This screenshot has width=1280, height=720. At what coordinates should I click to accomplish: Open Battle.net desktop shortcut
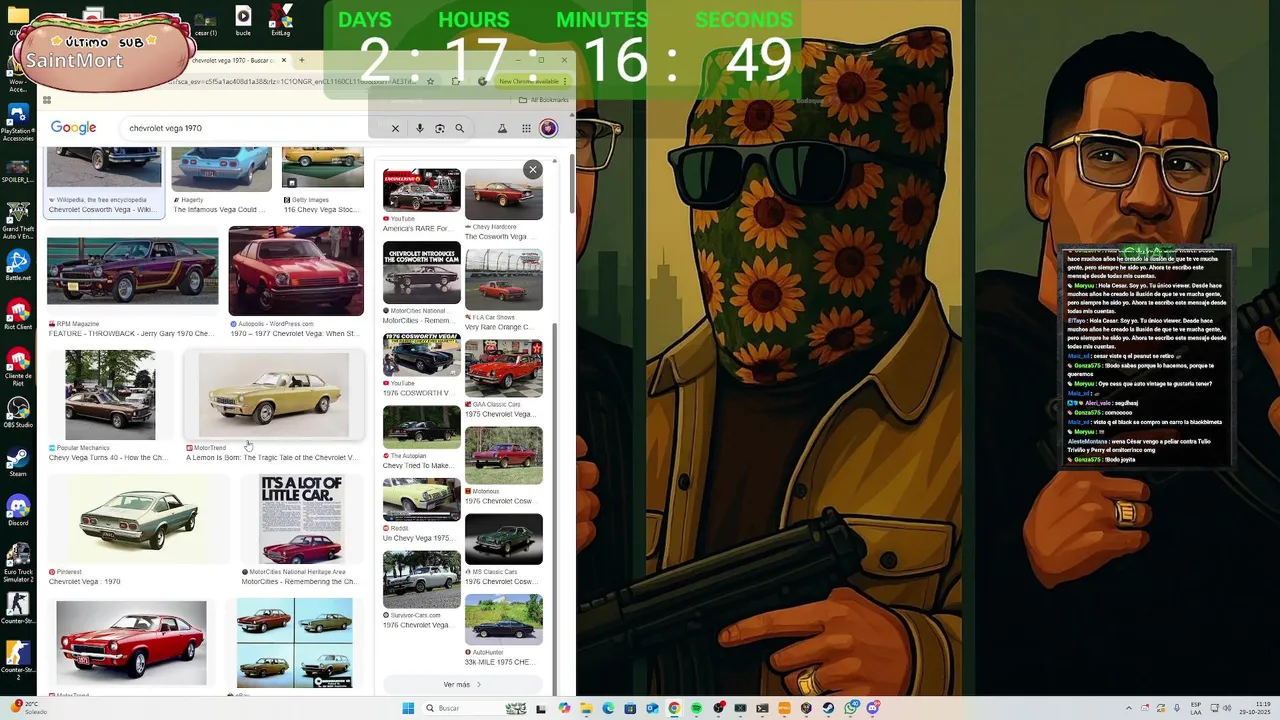(17, 264)
